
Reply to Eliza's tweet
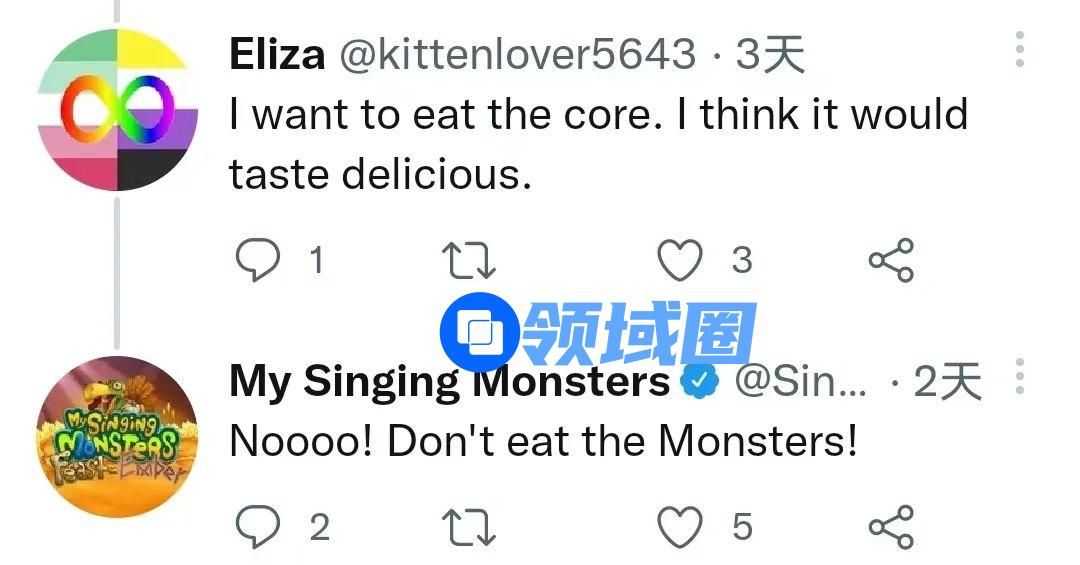(258, 261)
